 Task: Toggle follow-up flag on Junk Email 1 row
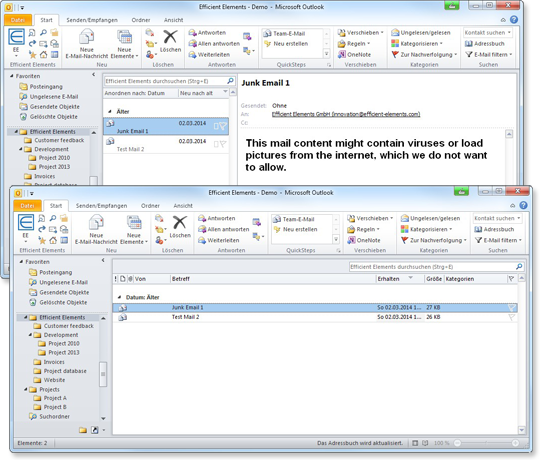tap(512, 307)
